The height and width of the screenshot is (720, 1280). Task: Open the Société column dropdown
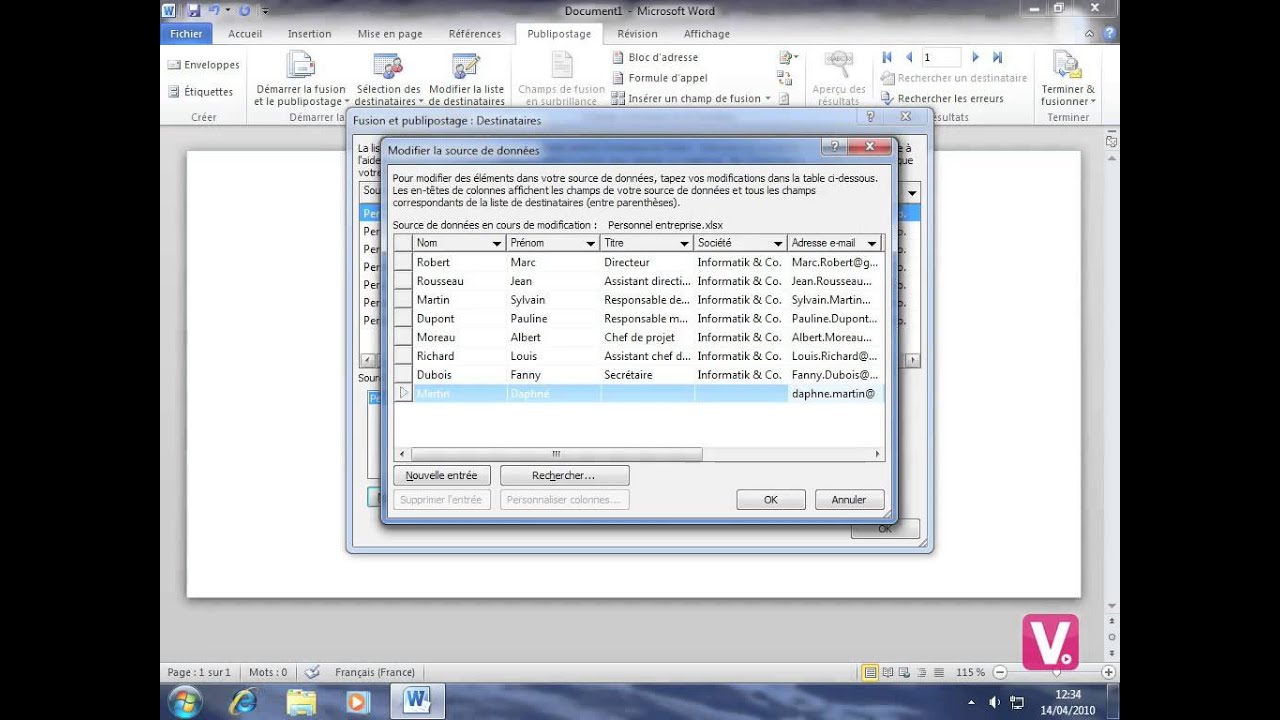[778, 243]
